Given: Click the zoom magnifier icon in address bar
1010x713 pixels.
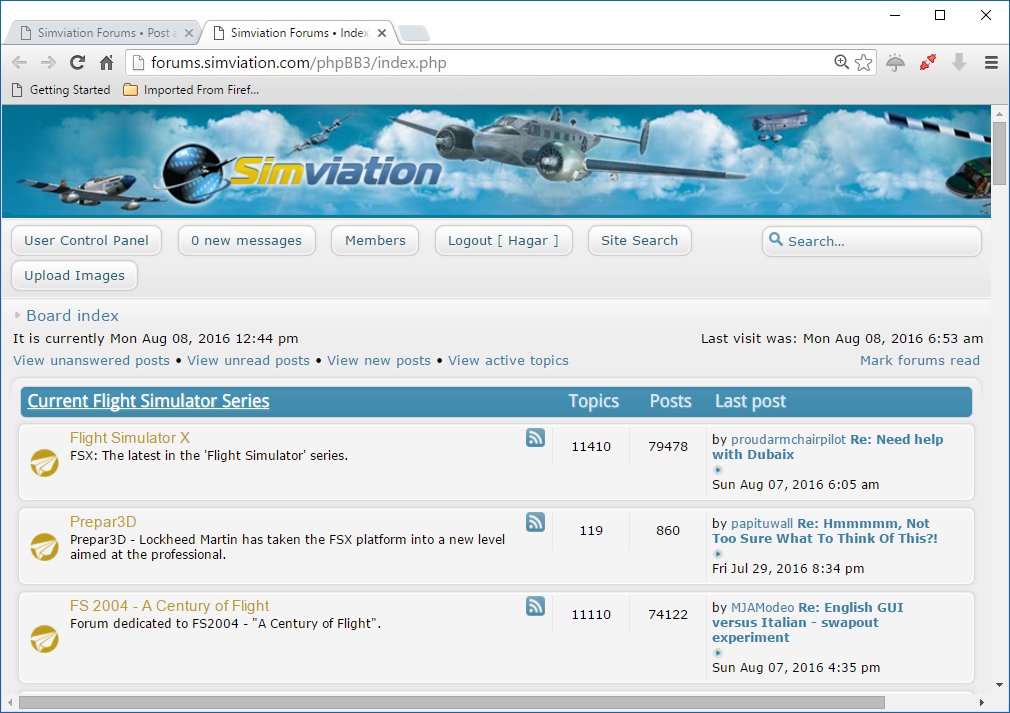Looking at the screenshot, I should [841, 62].
